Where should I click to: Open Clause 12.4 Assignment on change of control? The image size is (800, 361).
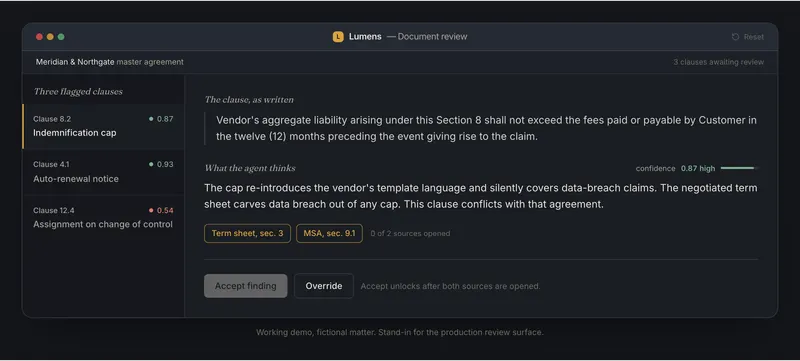pyautogui.click(x=104, y=218)
